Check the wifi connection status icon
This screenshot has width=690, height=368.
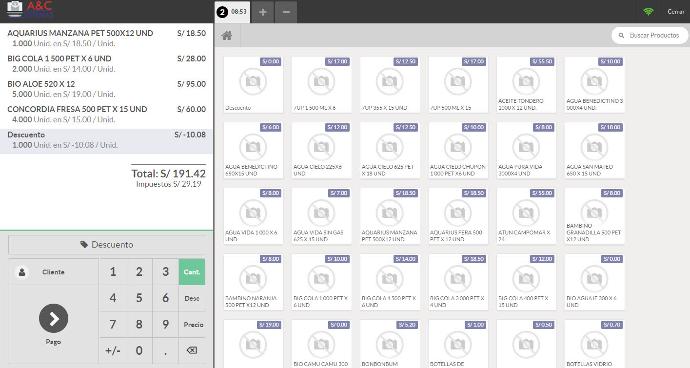(648, 11)
